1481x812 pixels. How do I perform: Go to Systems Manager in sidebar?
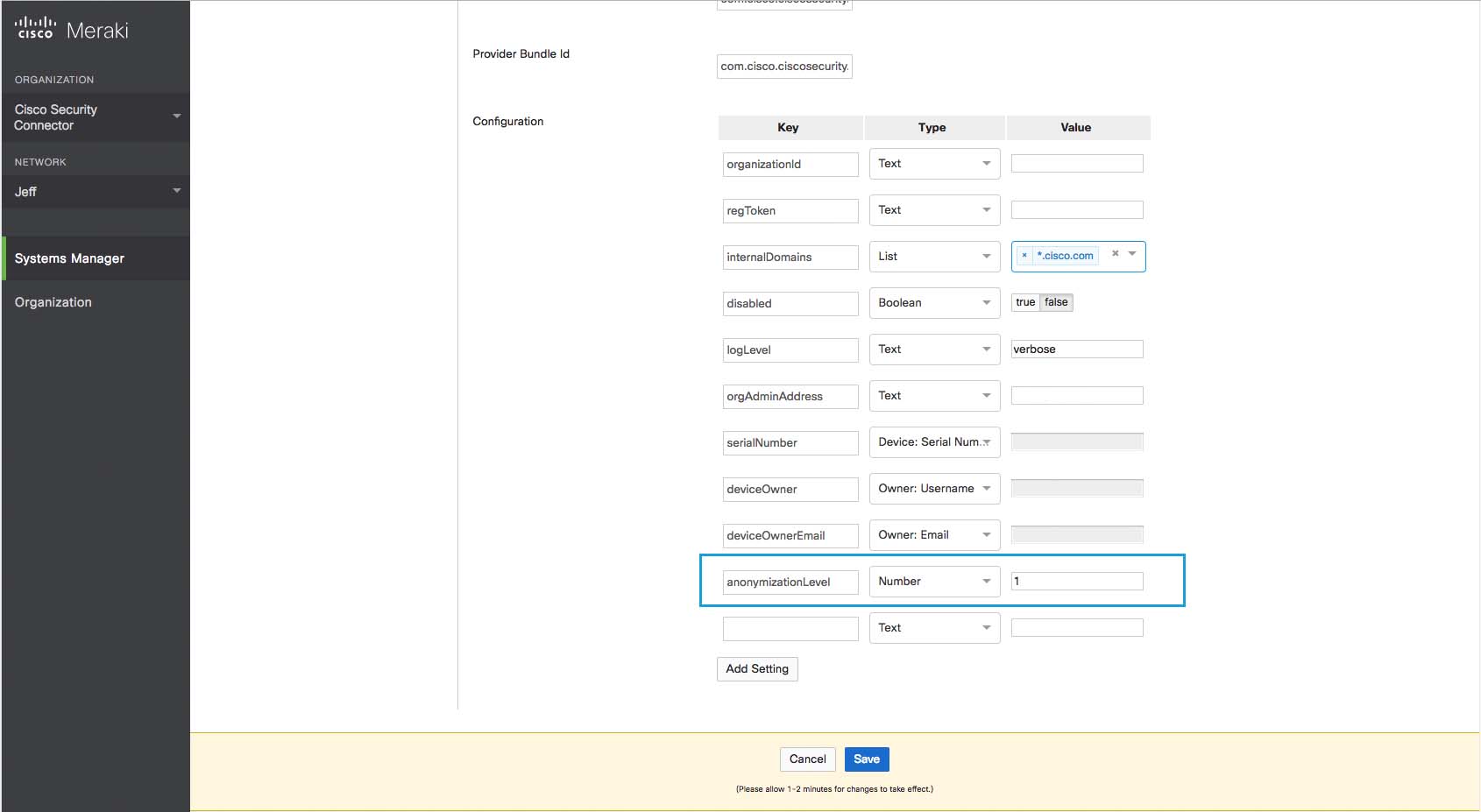(x=96, y=258)
